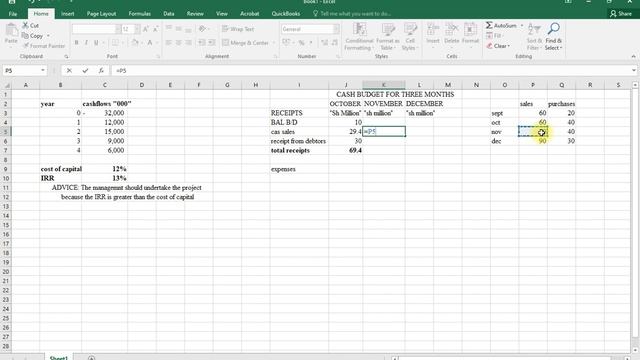Open the font size dropdown
The height and width of the screenshot is (360, 640).
tap(137, 29)
